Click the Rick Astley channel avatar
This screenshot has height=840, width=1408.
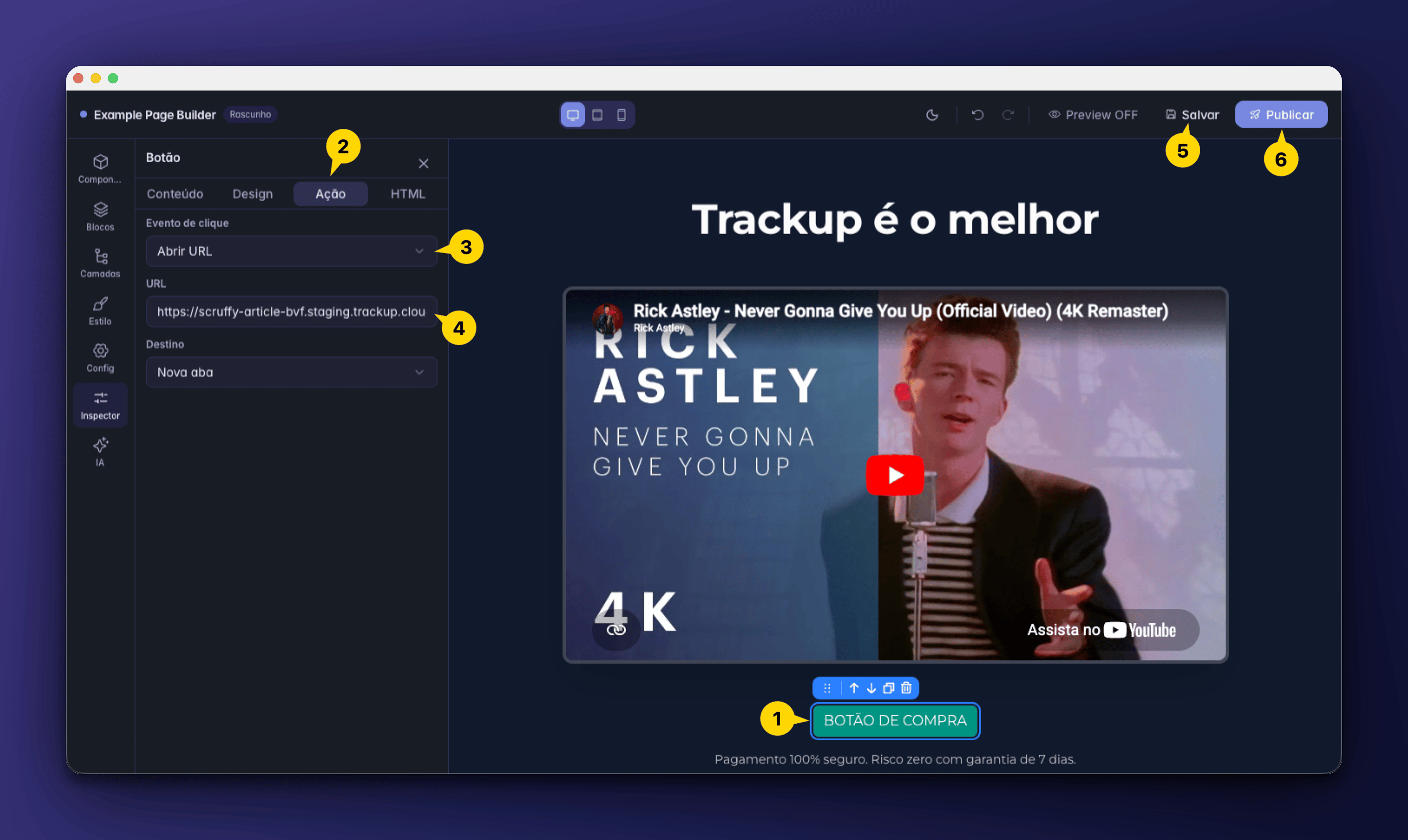click(608, 319)
